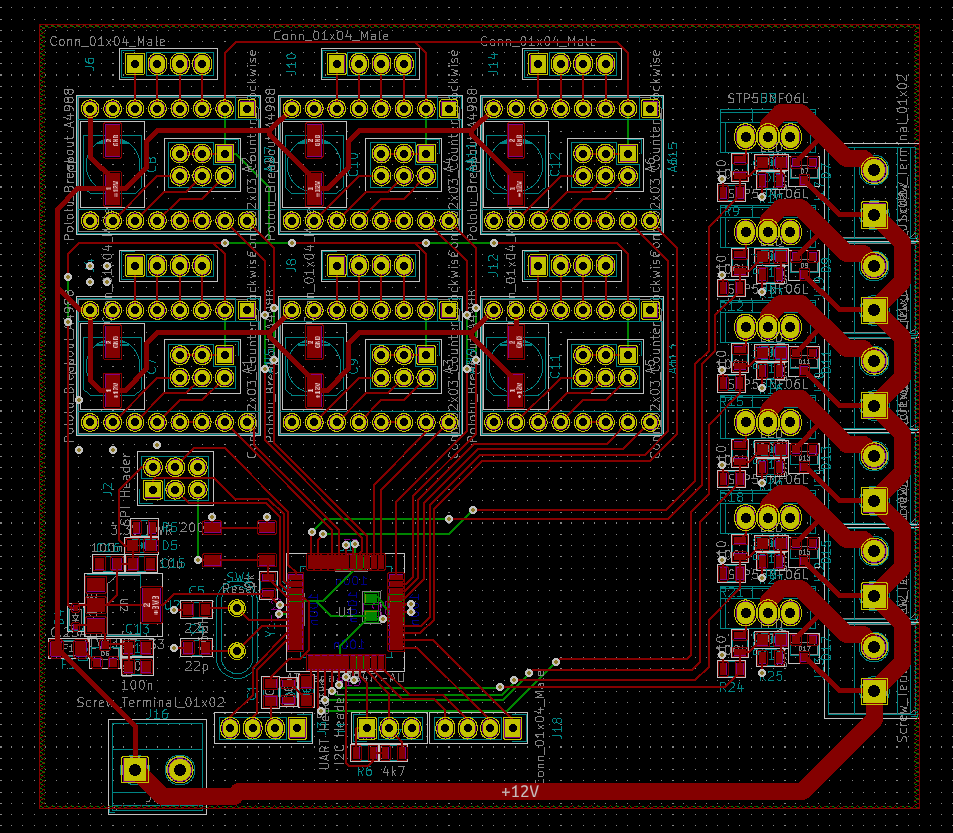Click the J8 reference label
This screenshot has width=953, height=833.
(291, 266)
